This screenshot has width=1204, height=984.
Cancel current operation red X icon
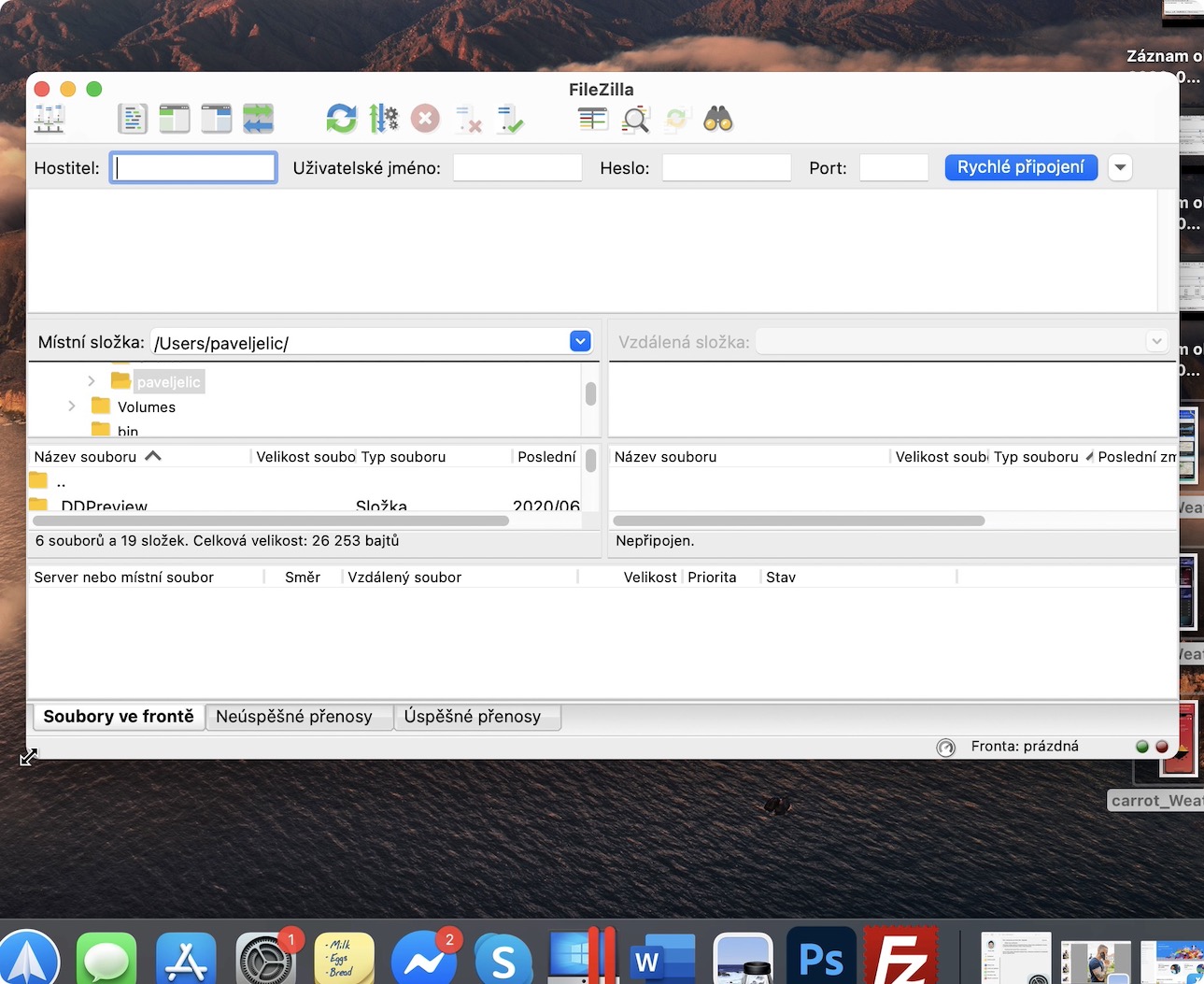coord(425,119)
